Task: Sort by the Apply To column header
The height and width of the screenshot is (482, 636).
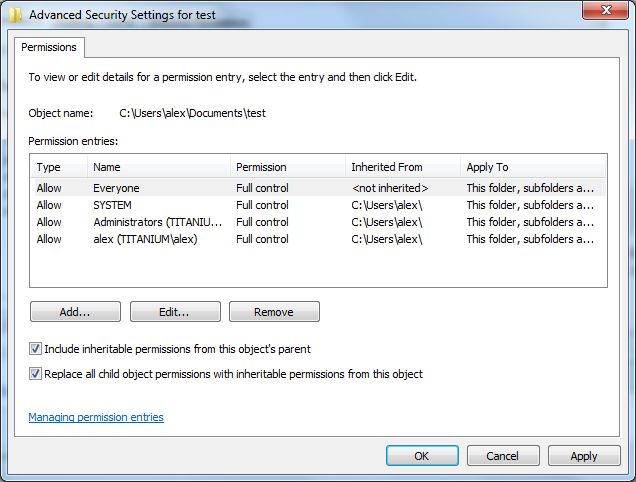Action: tap(533, 167)
